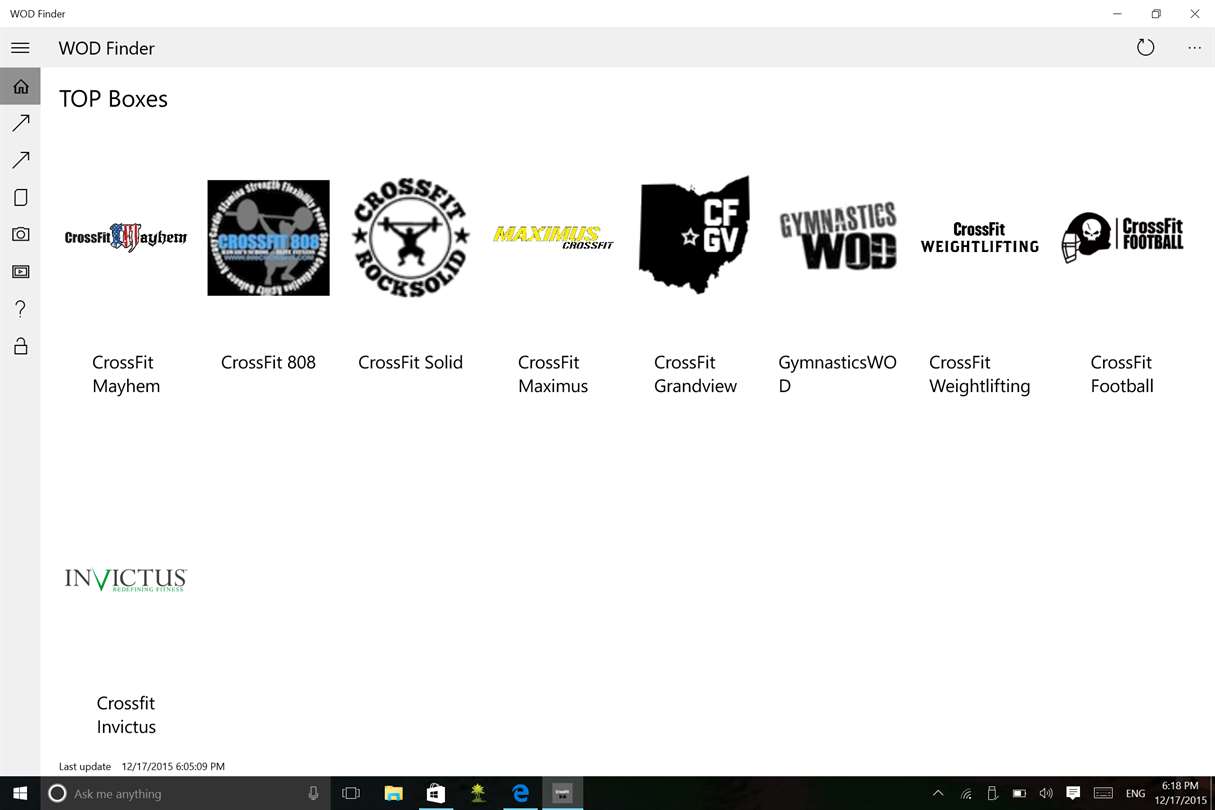Click the first diagonal arrow sidebar icon
This screenshot has height=810, width=1215.
pos(20,123)
